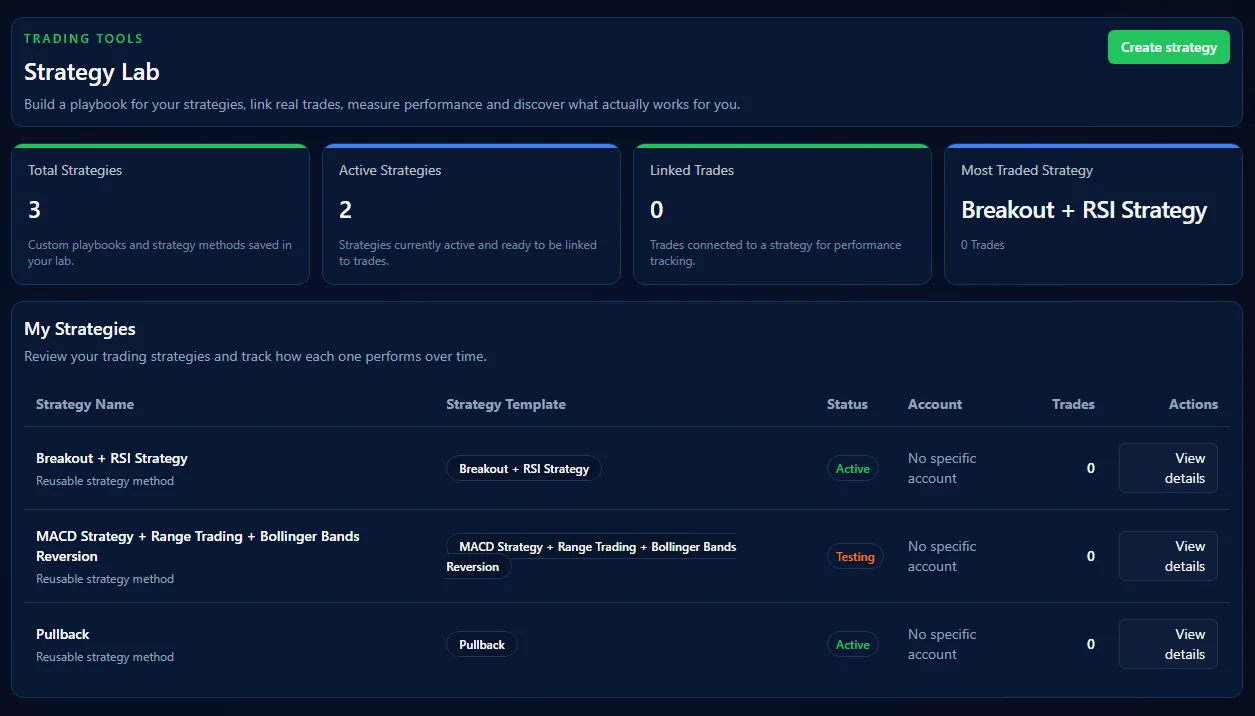Open View details for MACD Strategy row
Screen dimensions: 1255x716
[1168, 556]
